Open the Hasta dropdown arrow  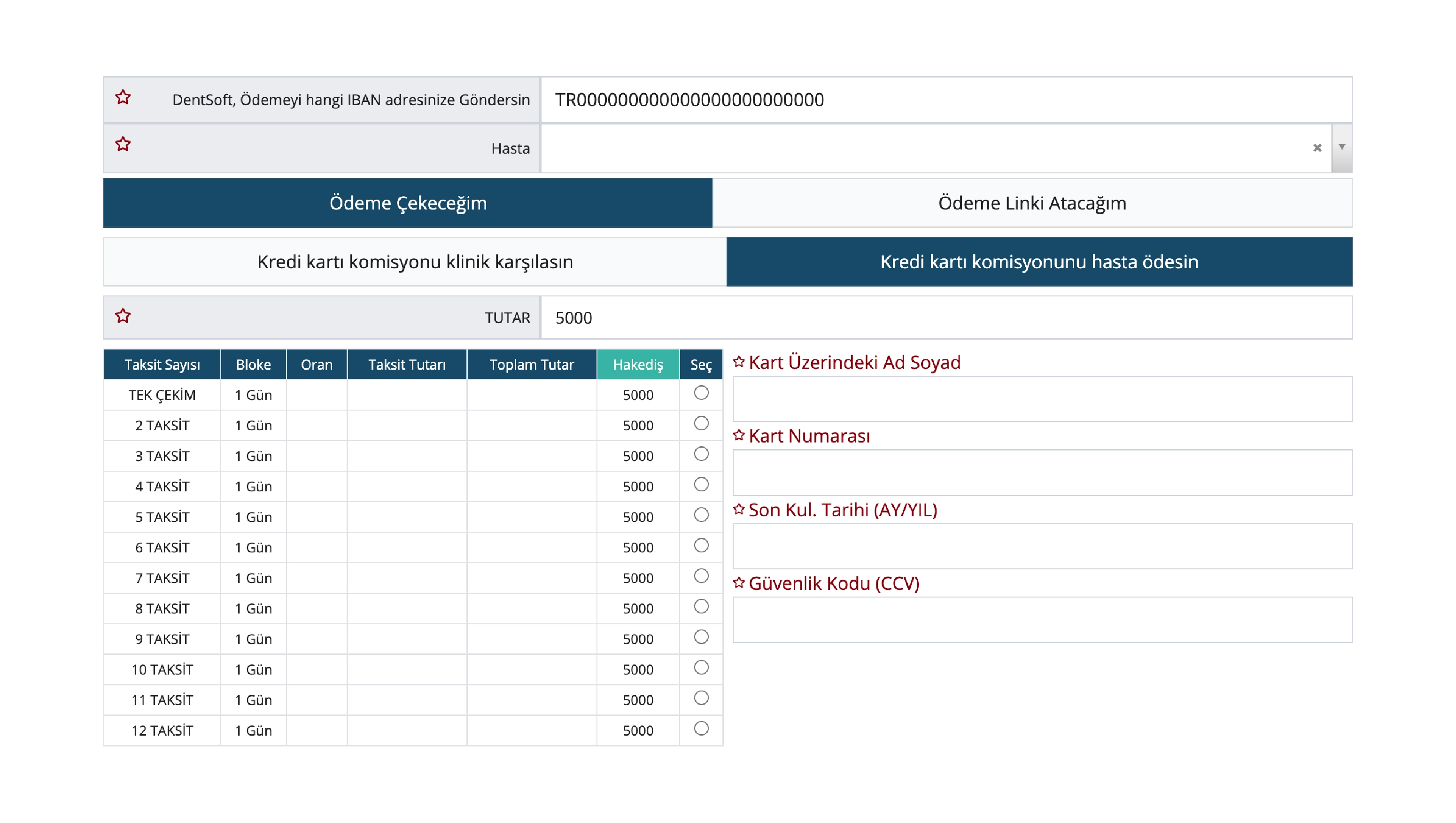(x=1341, y=148)
